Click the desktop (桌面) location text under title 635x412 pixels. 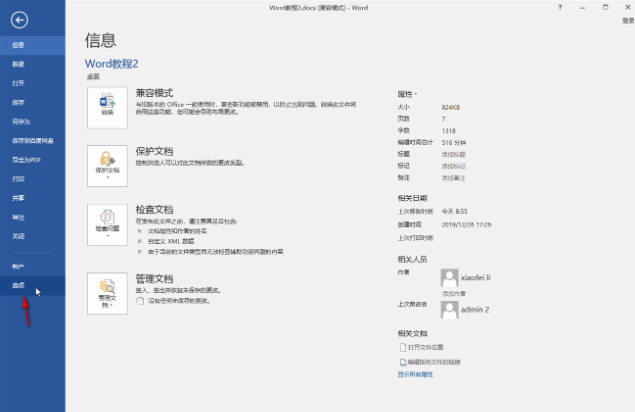tap(93, 77)
